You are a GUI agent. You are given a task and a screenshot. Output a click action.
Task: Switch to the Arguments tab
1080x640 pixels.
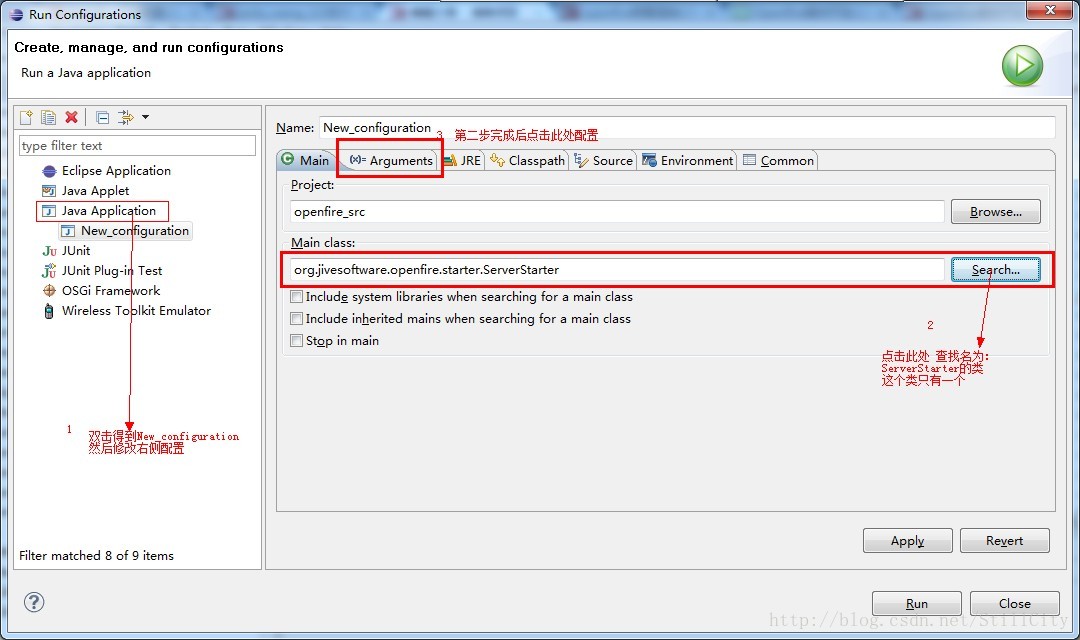[391, 161]
